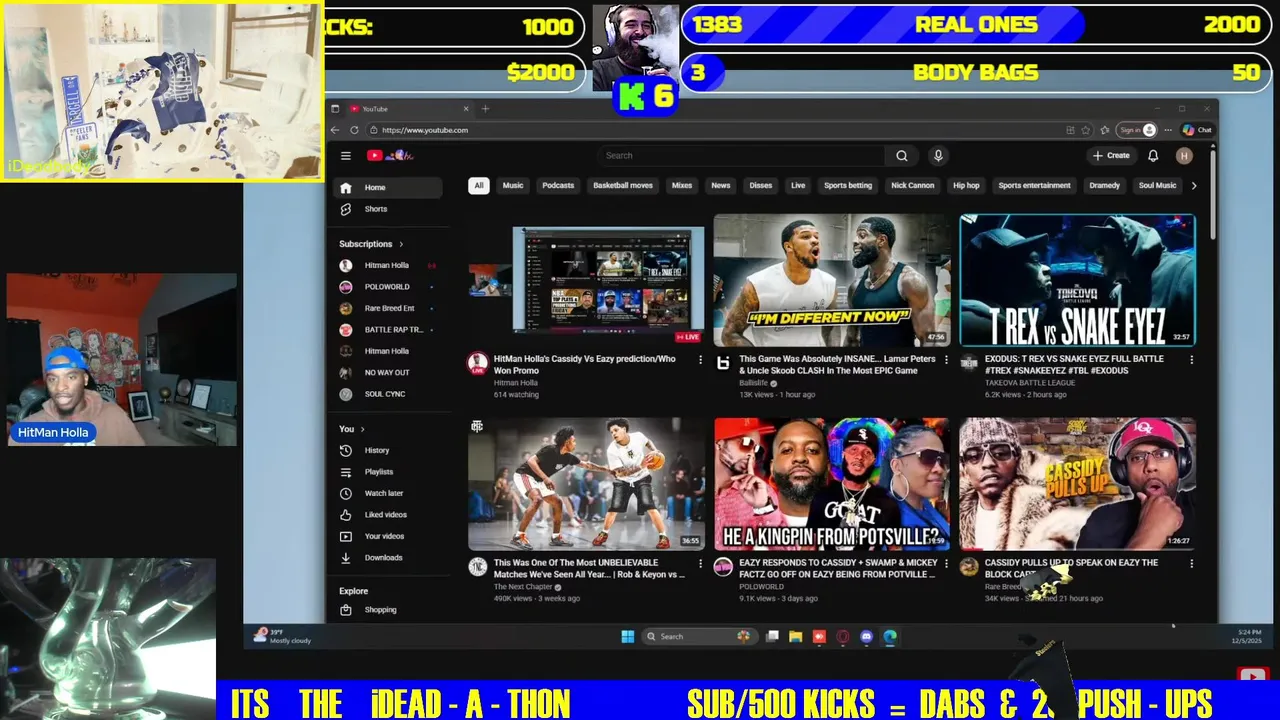Open Windows Start menu on taskbar
1280x720 pixels.
627,636
